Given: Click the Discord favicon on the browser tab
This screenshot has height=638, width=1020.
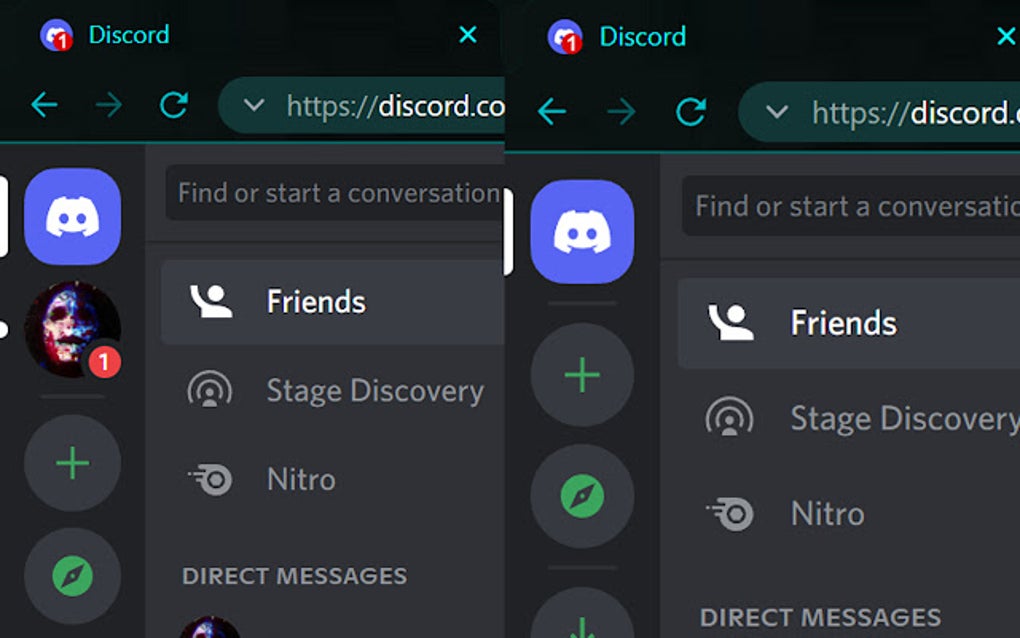Looking at the screenshot, I should [56, 36].
